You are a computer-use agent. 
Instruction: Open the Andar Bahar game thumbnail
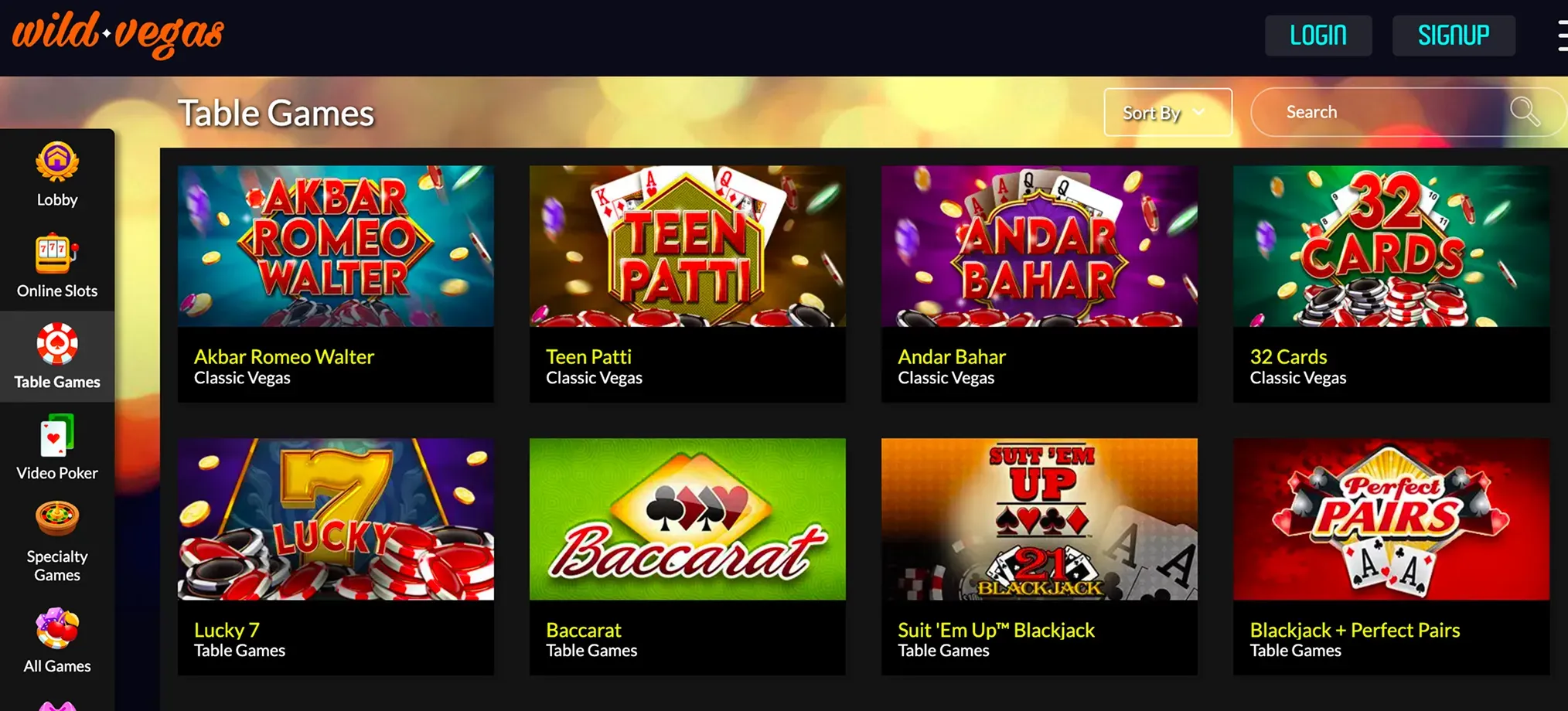coord(1039,246)
